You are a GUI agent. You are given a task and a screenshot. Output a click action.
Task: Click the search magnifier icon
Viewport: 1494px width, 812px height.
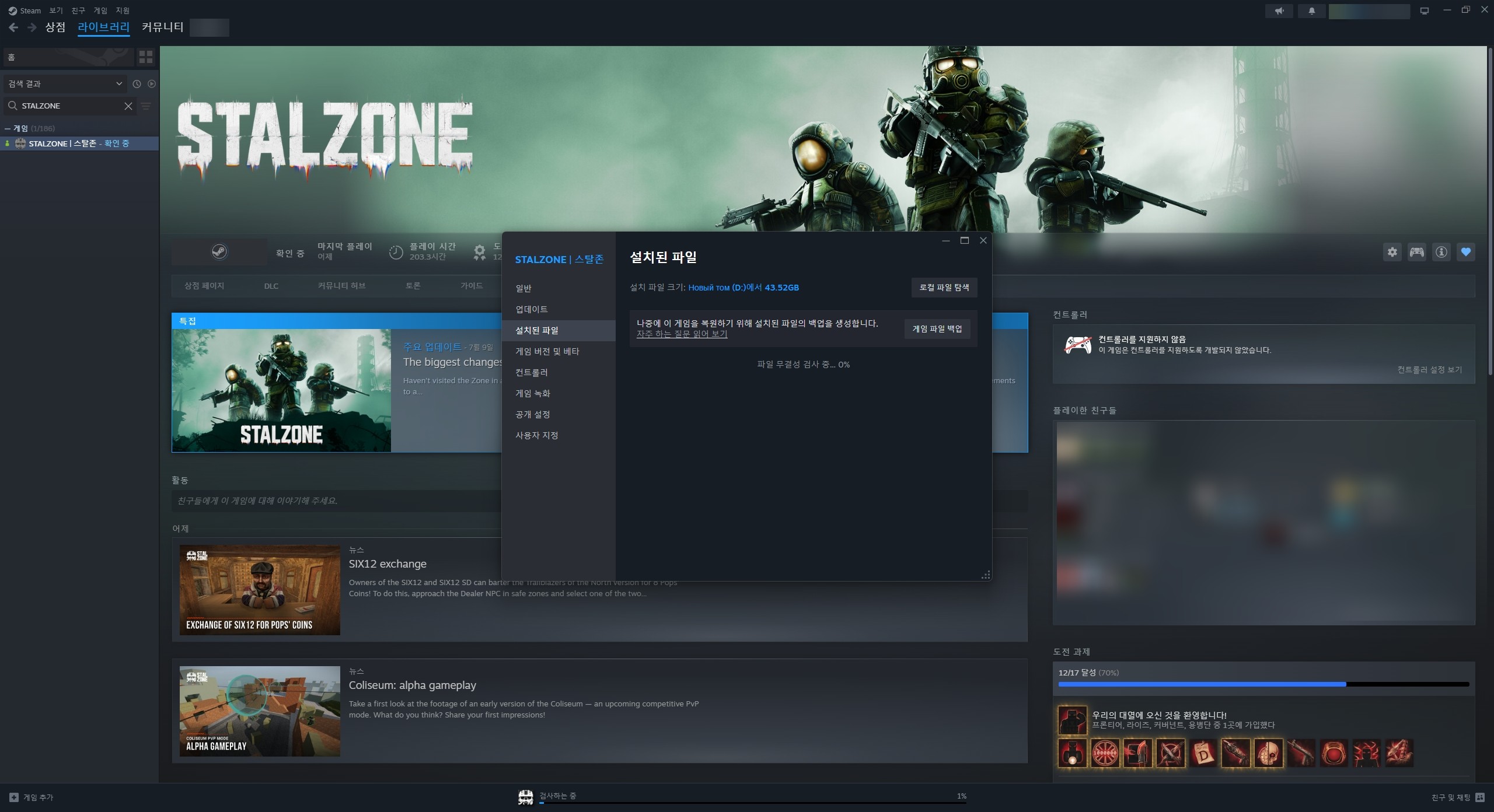12,106
